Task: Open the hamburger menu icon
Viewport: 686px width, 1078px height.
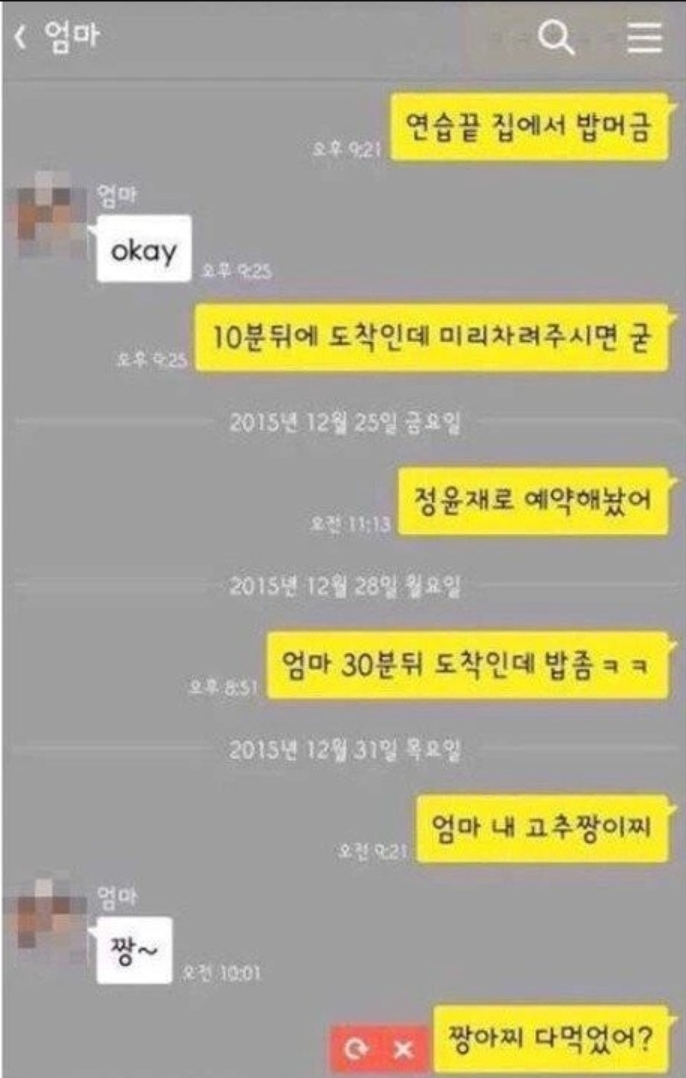Action: (x=645, y=36)
